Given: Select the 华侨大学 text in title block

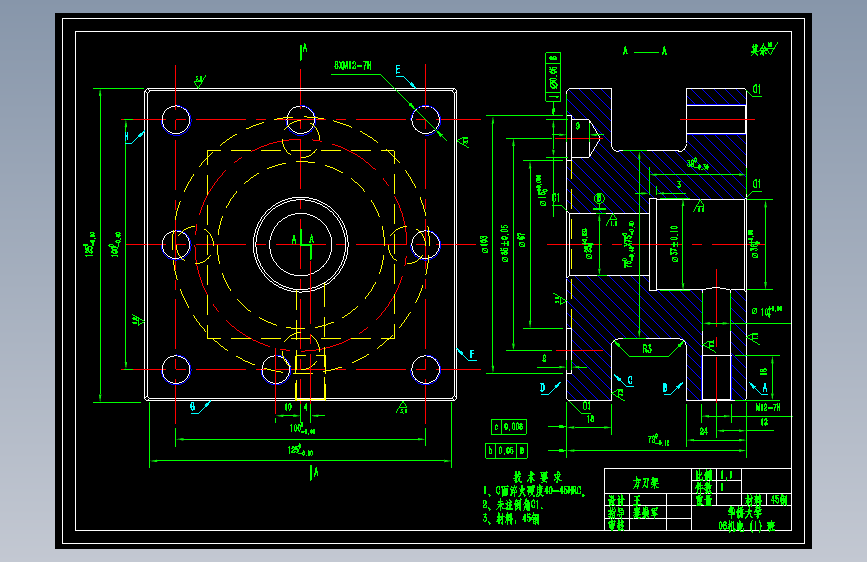Looking at the screenshot, I should [x=744, y=513].
